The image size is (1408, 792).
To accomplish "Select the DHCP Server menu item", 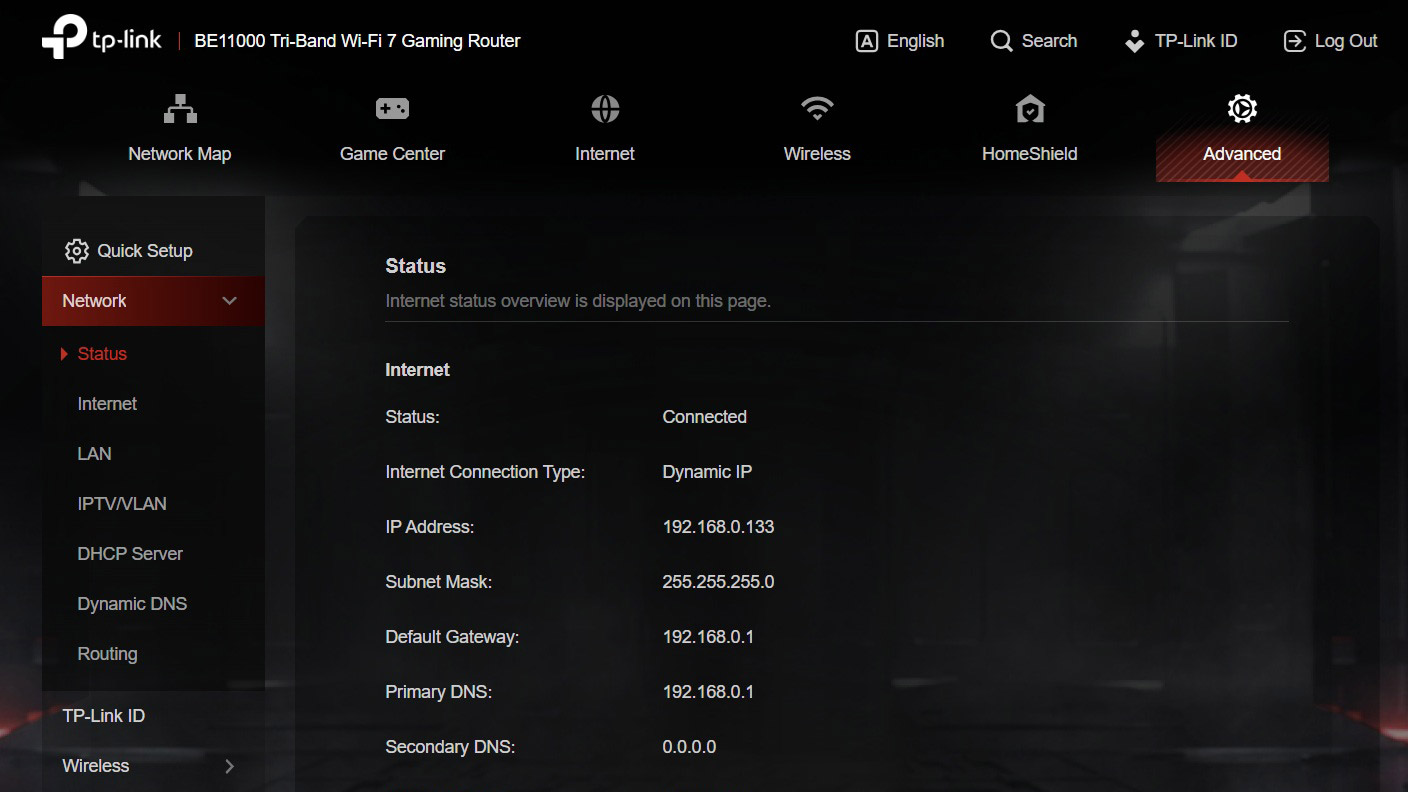I will tap(130, 554).
